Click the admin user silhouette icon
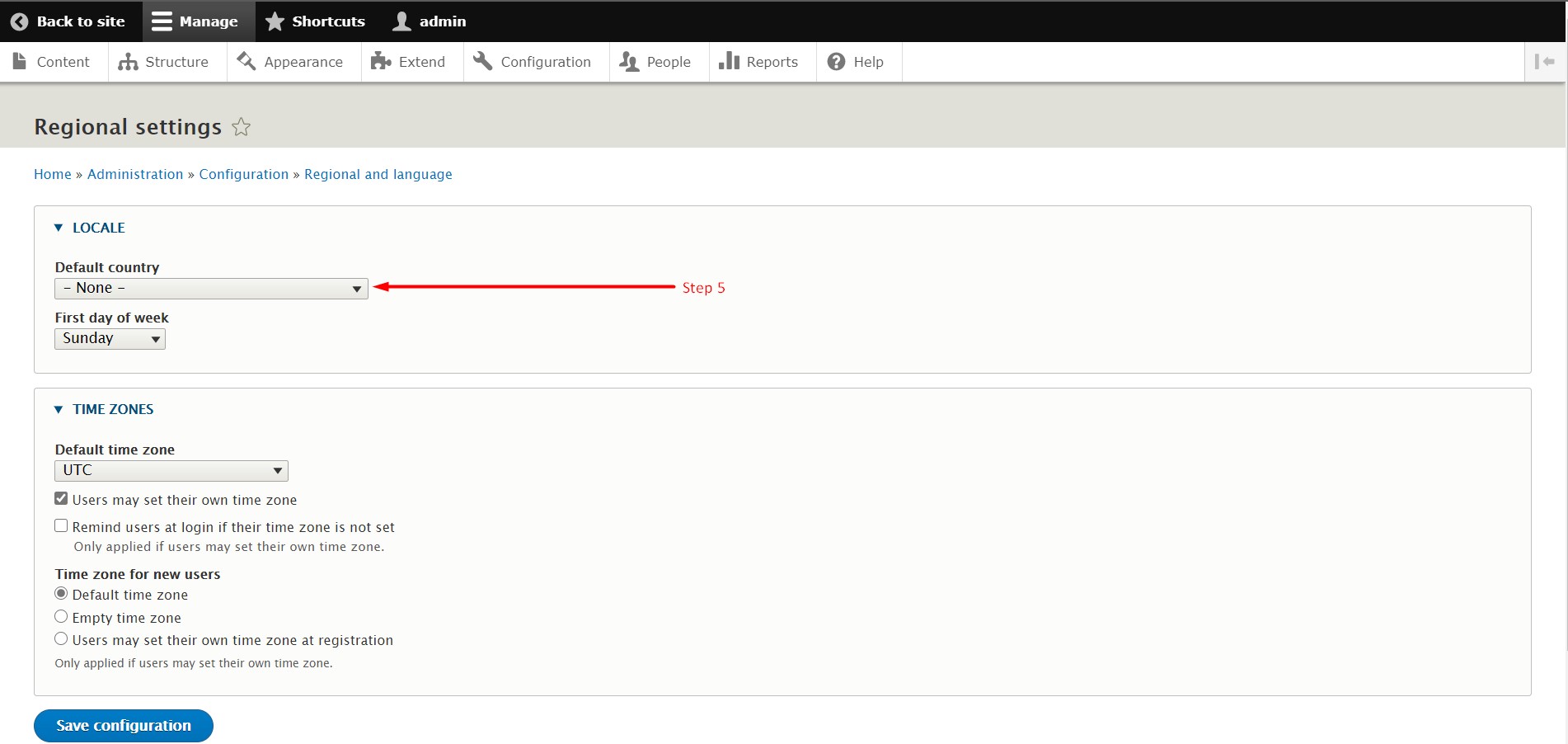The image size is (1568, 744). click(401, 21)
